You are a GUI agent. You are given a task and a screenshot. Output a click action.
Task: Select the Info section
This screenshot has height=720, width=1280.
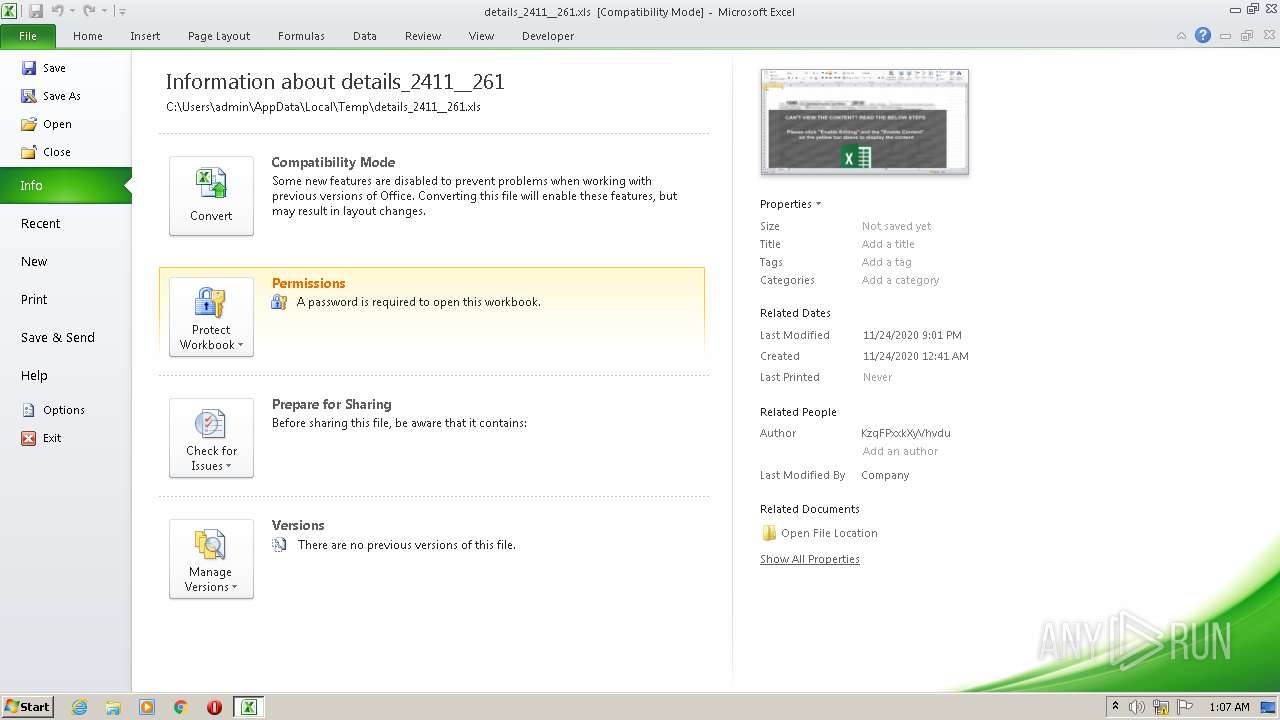tap(65, 185)
